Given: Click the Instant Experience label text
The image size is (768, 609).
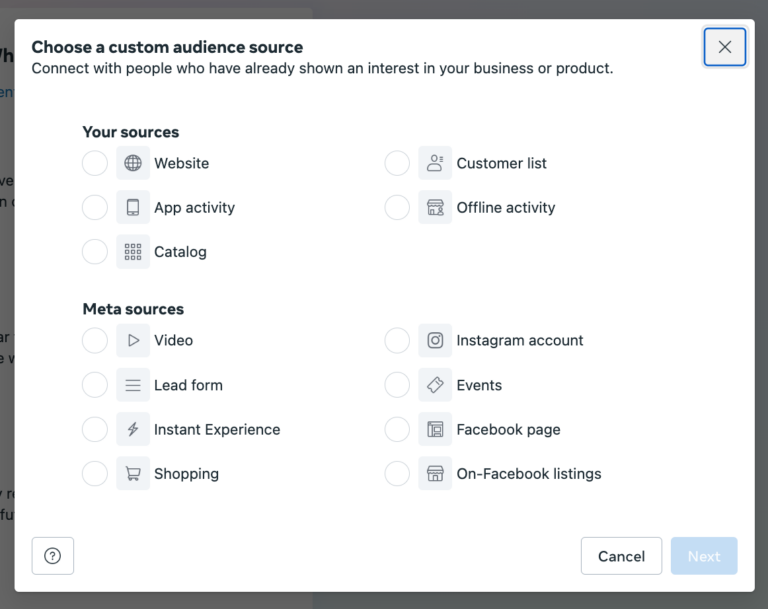Looking at the screenshot, I should [x=217, y=430].
